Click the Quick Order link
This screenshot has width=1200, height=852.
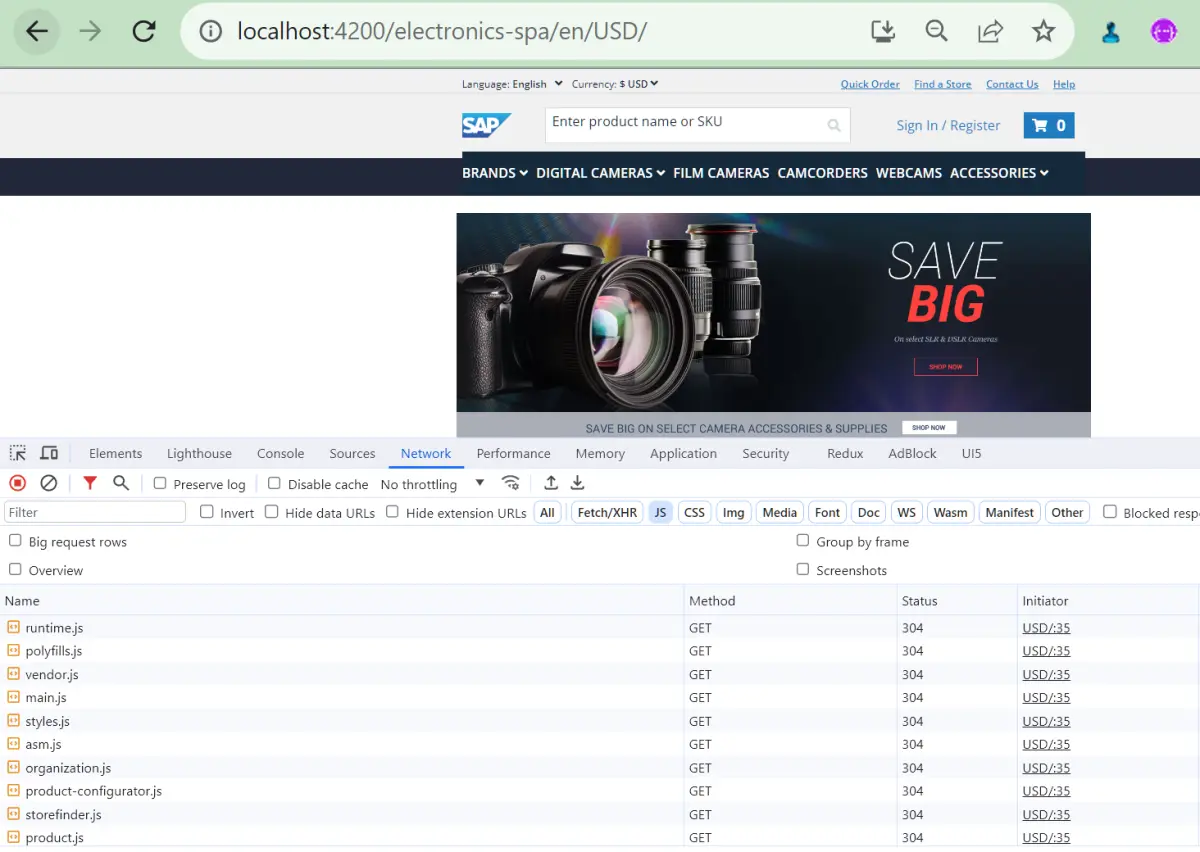(870, 84)
